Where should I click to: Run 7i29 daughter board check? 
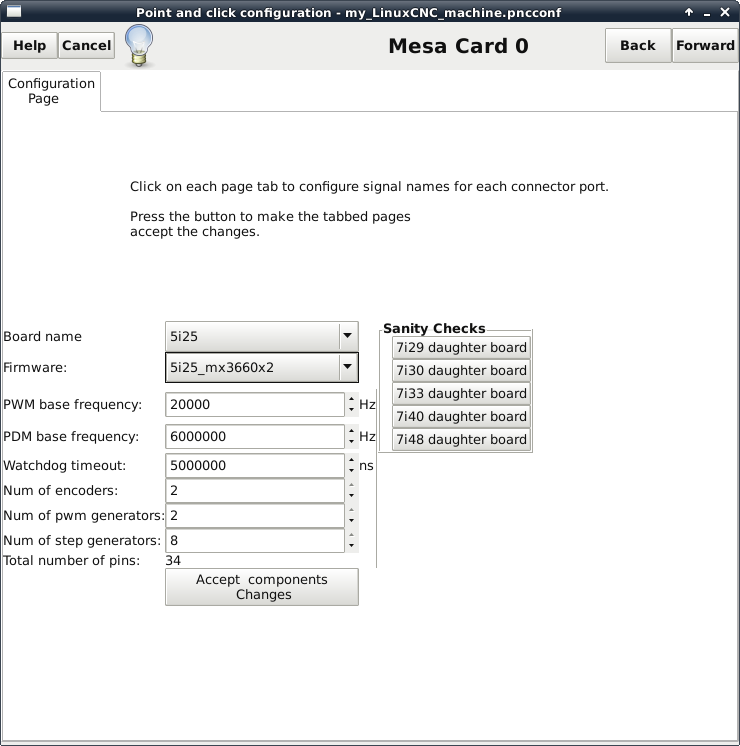[460, 348]
